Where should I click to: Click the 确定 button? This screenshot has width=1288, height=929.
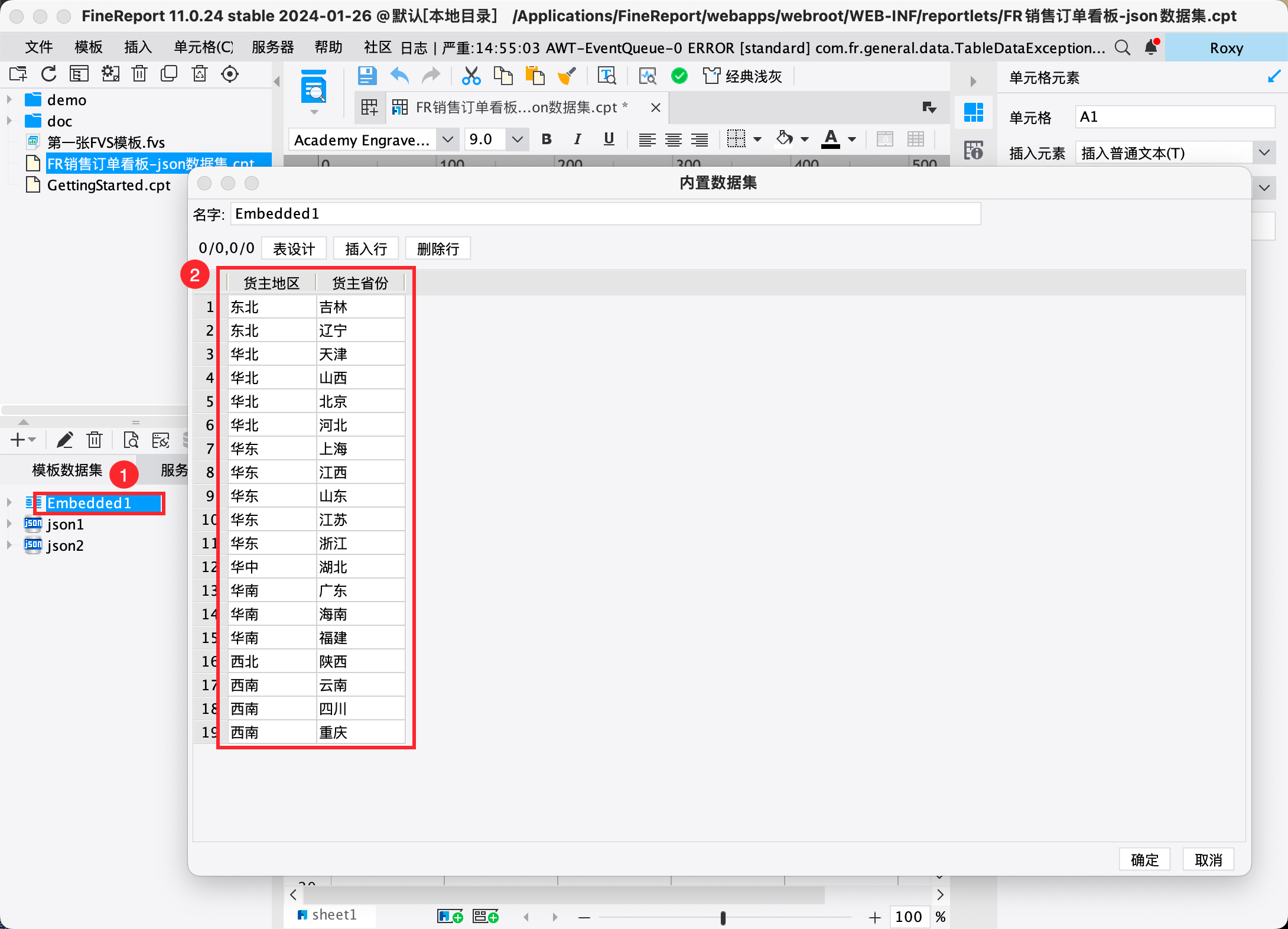tap(1144, 860)
